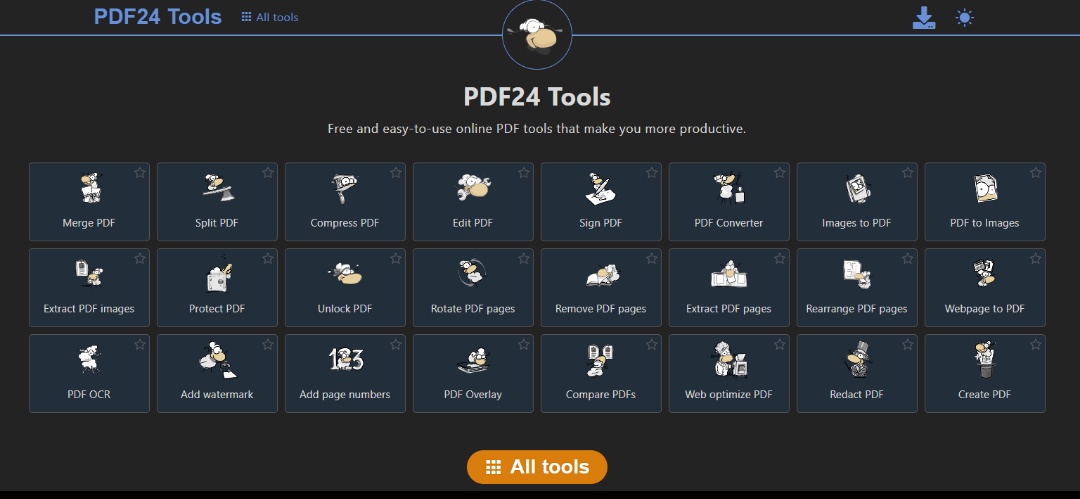The image size is (1080, 499).
Task: Open the Images to PDF icon
Action: tap(857, 188)
